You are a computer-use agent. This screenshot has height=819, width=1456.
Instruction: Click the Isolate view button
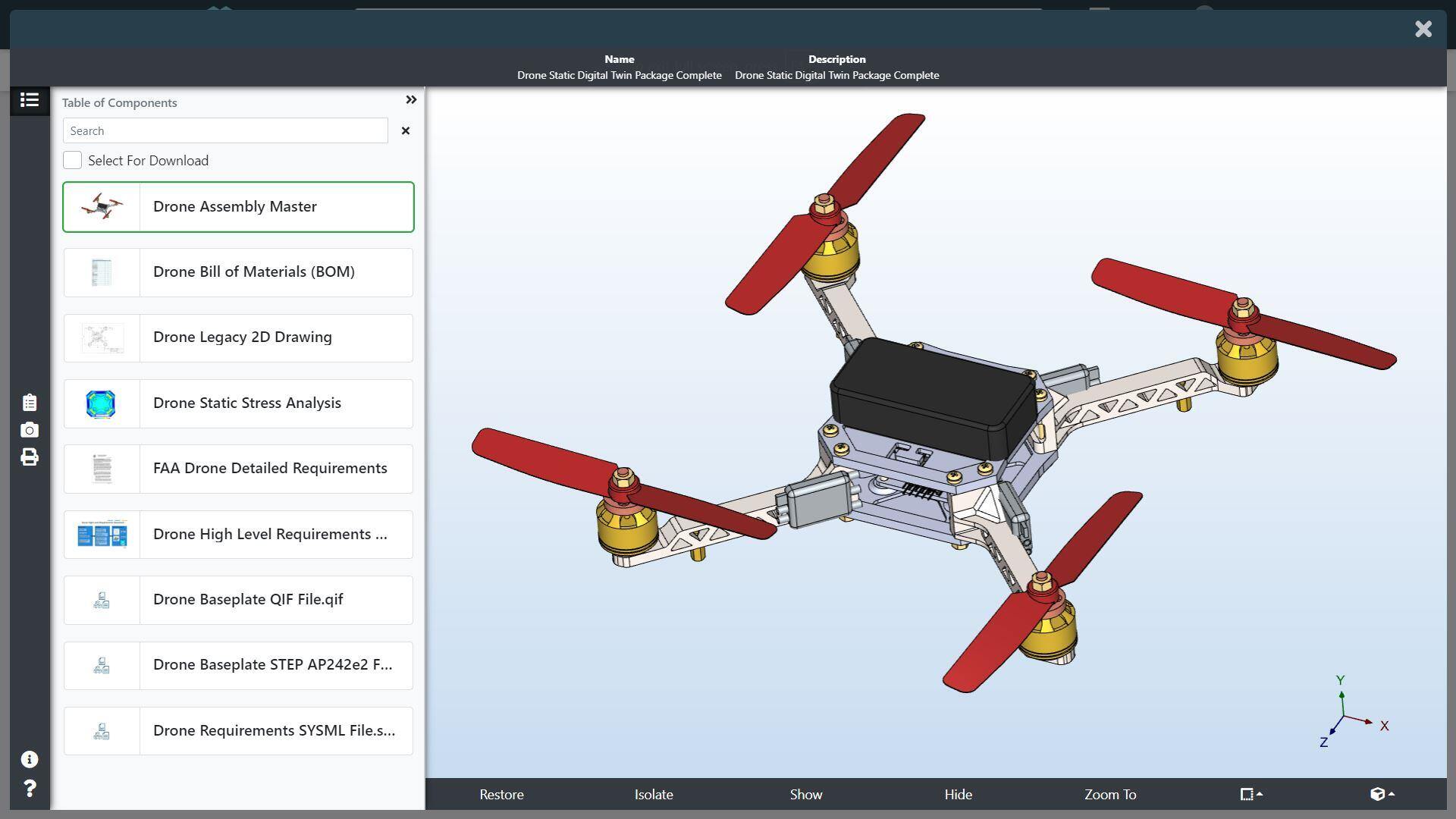coord(652,794)
